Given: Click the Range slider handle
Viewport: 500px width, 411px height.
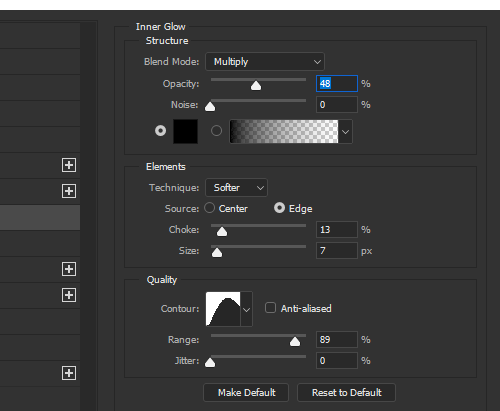Looking at the screenshot, I should pyautogui.click(x=295, y=342).
